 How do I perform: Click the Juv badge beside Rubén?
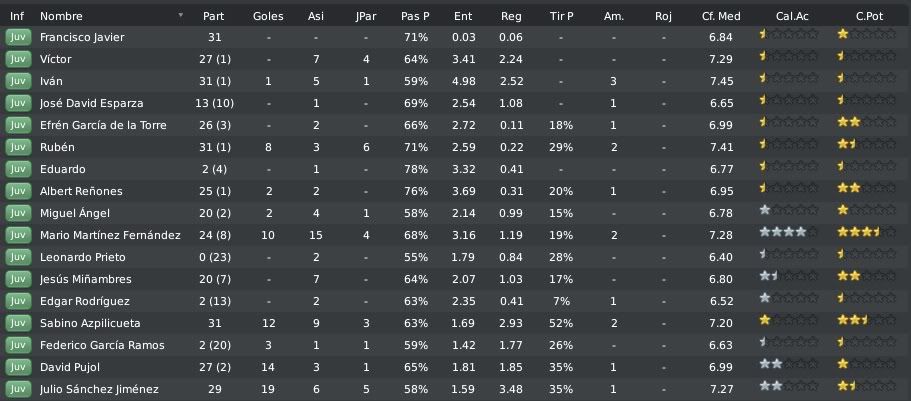[18, 147]
